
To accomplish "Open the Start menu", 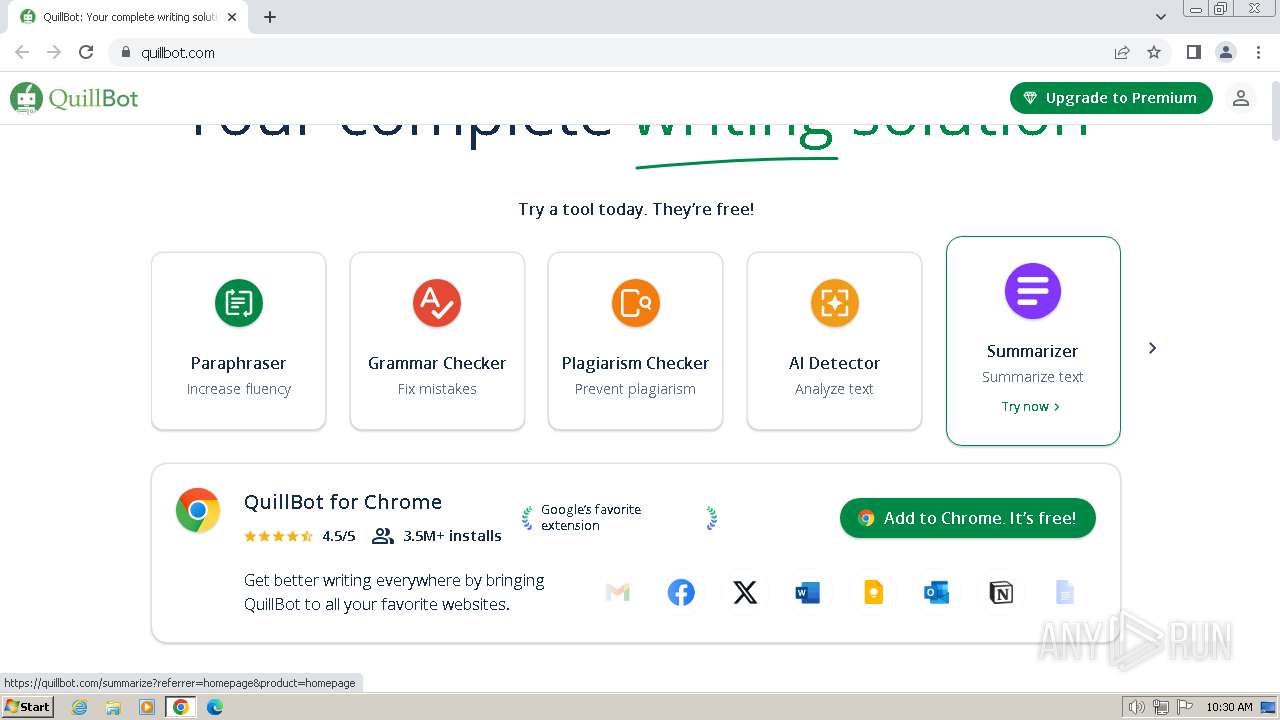I will coord(27,706).
